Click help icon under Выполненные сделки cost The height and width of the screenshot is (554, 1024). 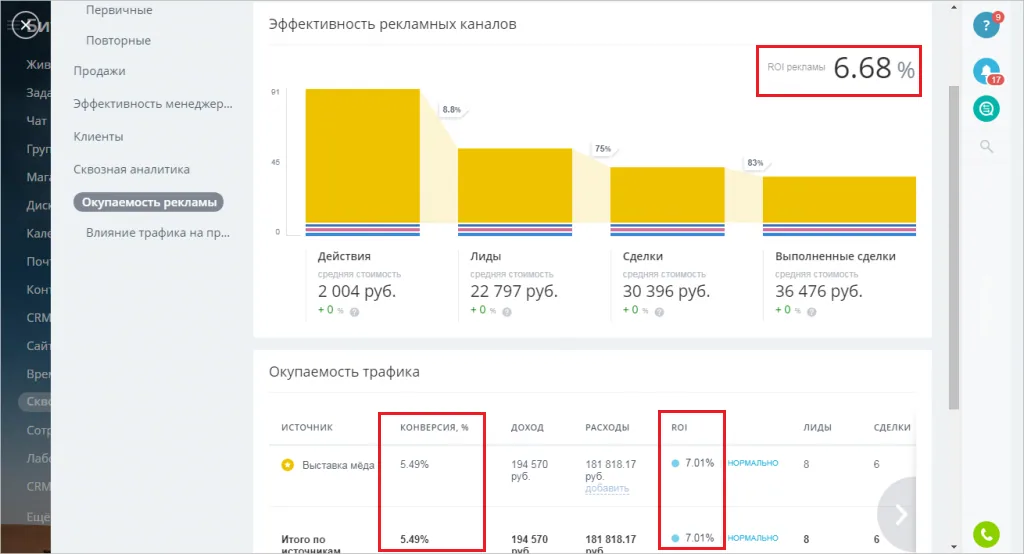[812, 312]
